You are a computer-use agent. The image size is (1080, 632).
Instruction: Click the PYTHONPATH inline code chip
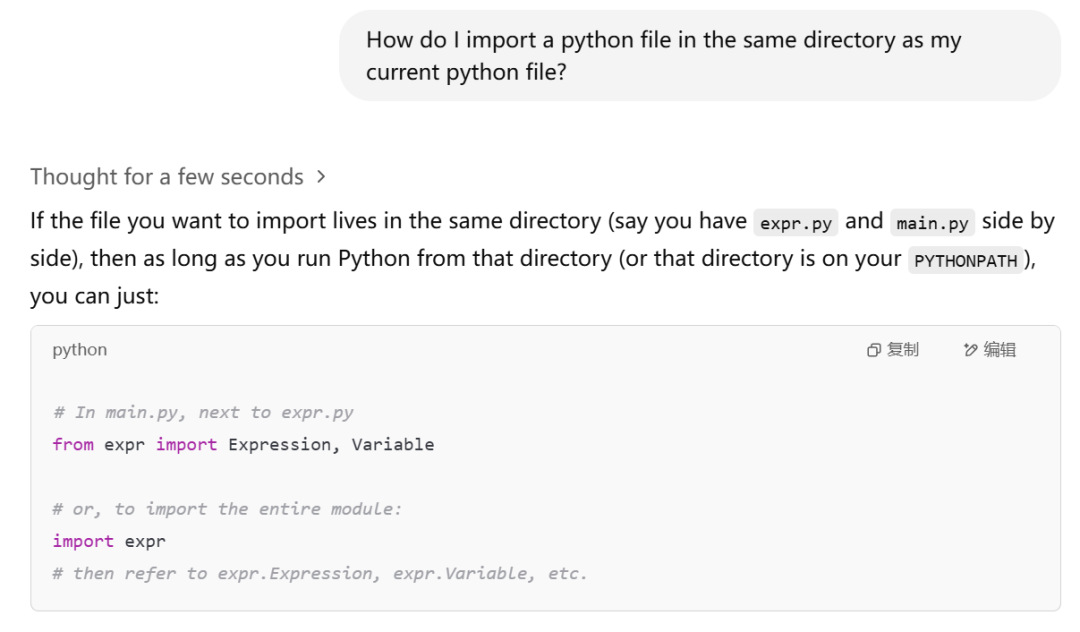coord(966,261)
